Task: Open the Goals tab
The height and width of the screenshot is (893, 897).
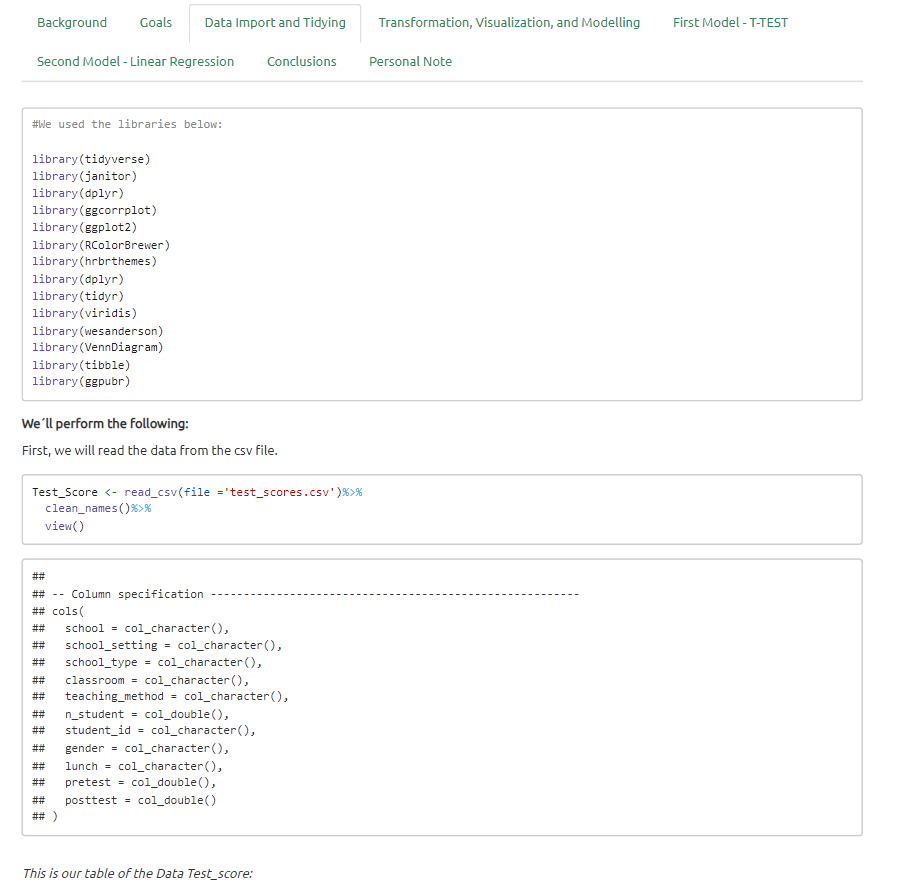Action: point(155,21)
